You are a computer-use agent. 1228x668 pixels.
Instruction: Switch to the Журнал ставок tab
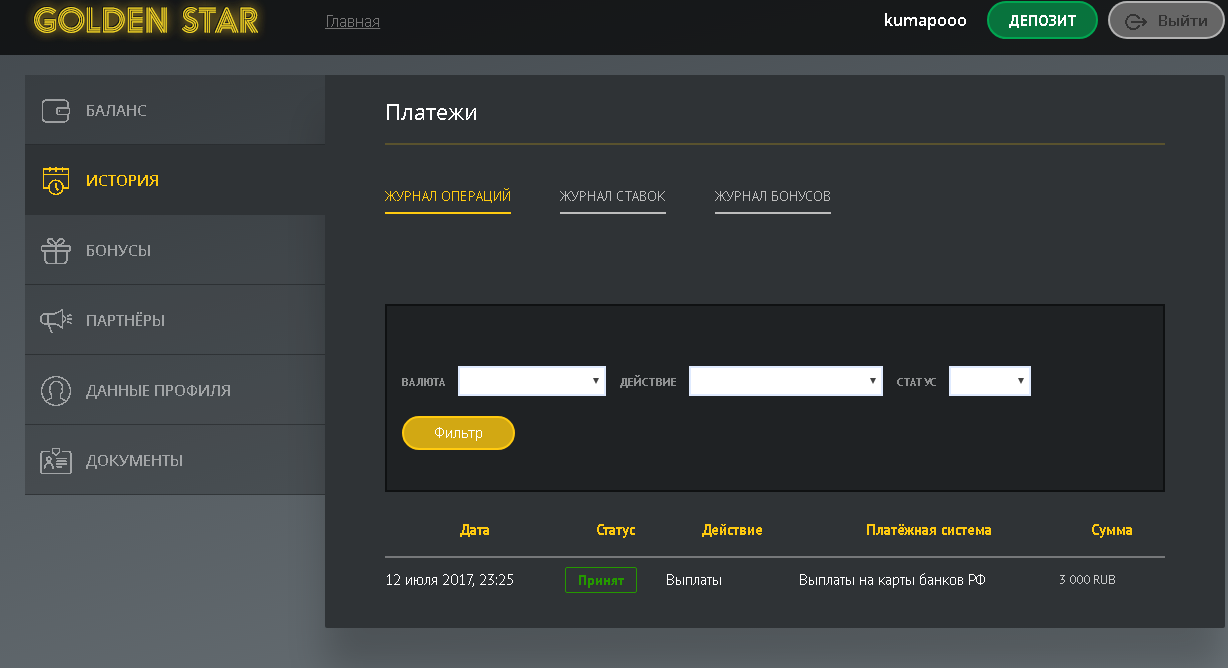(612, 196)
